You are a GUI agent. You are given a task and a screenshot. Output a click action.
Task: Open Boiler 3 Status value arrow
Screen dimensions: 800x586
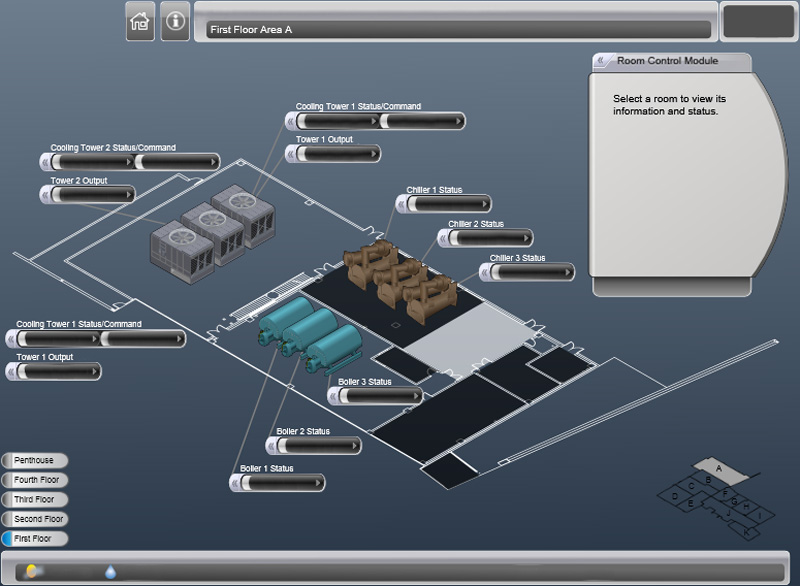(416, 396)
